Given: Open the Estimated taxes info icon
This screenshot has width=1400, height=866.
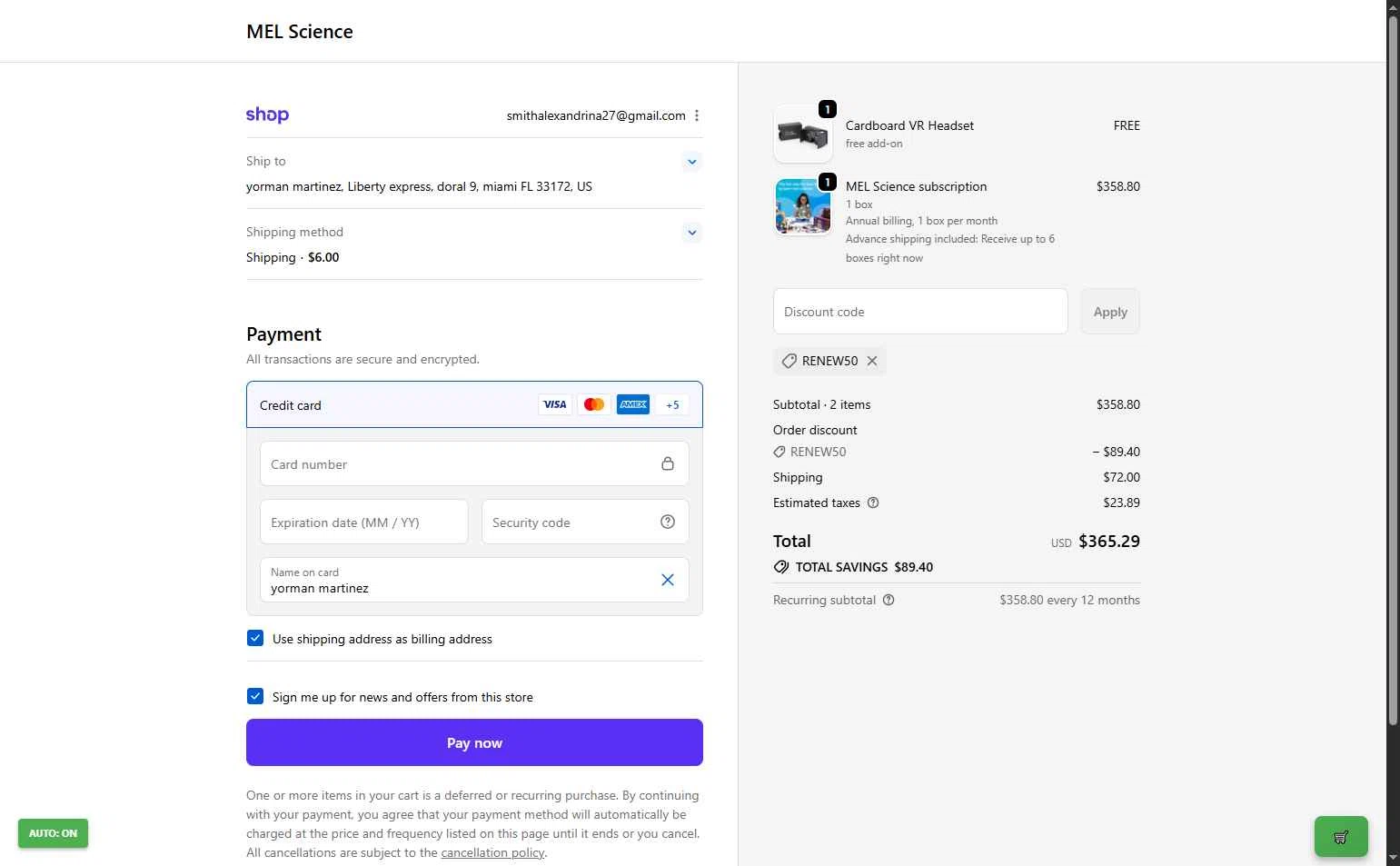Looking at the screenshot, I should [x=873, y=503].
